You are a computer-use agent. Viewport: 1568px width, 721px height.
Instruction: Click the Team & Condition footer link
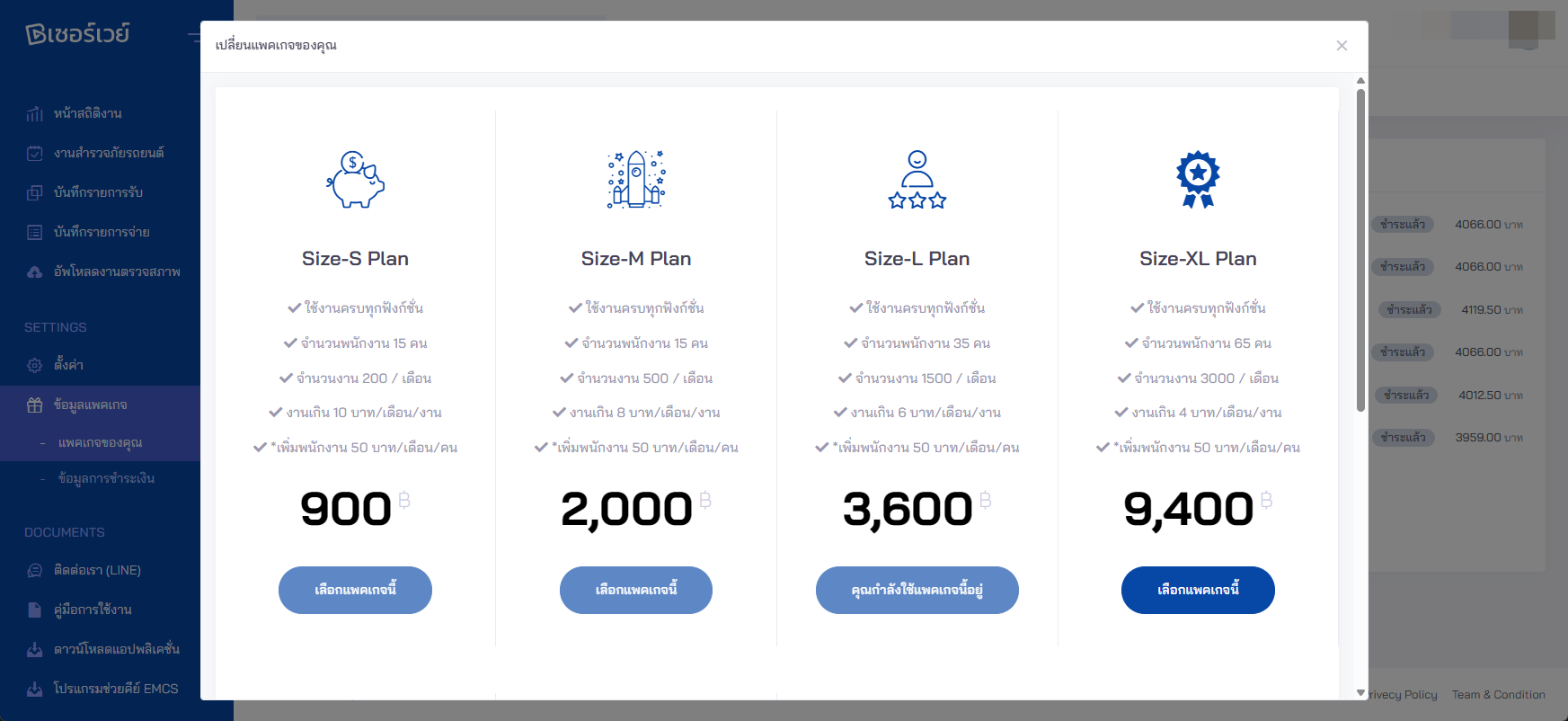tap(1498, 695)
